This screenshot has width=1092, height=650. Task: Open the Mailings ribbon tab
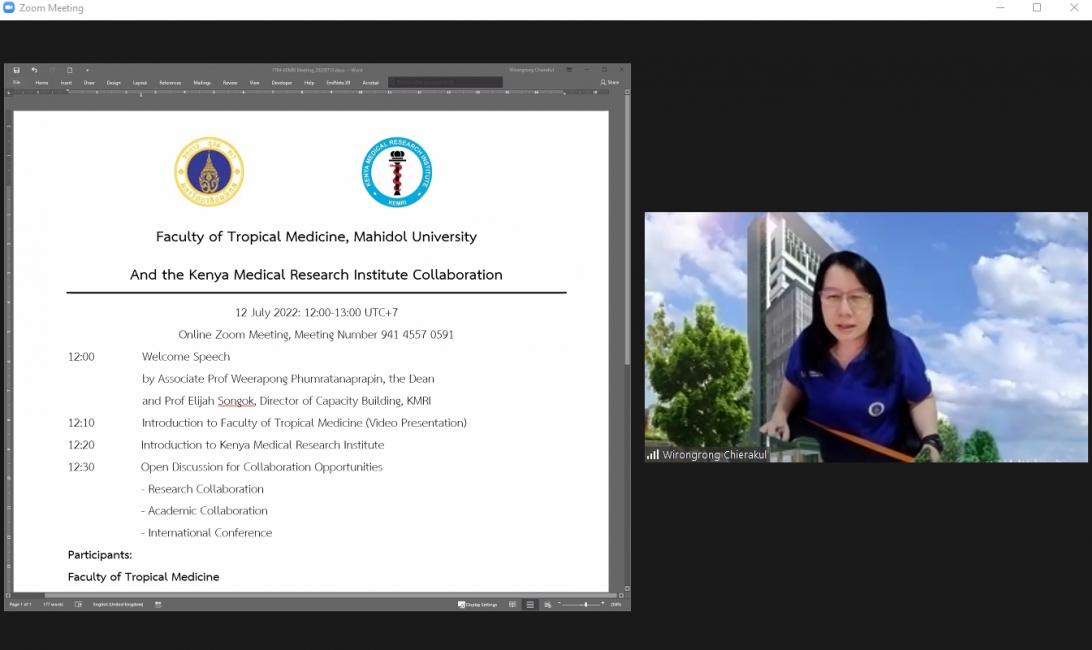(x=202, y=83)
